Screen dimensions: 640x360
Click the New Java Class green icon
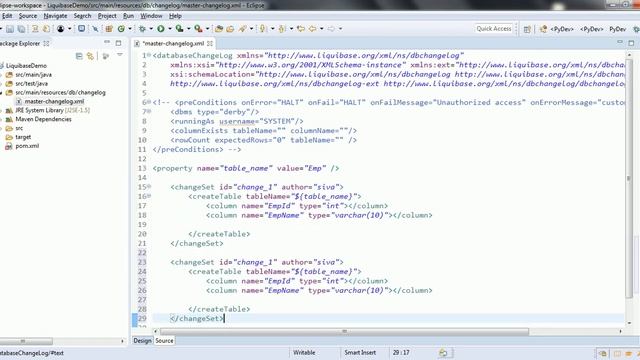[121, 29]
